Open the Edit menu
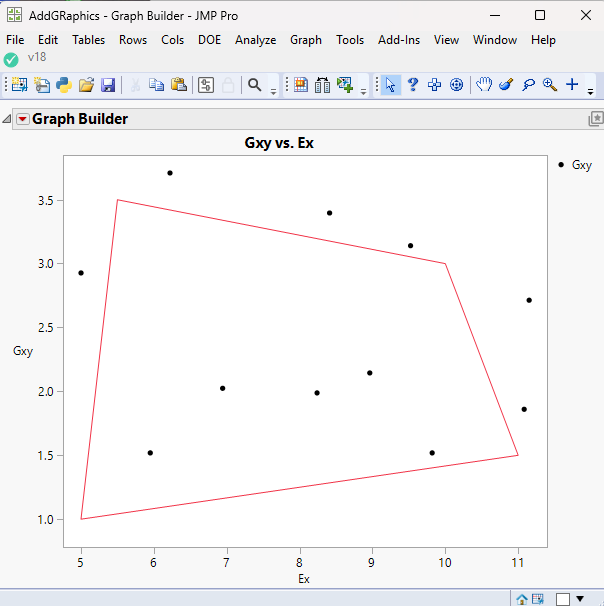Image resolution: width=604 pixels, height=606 pixels. point(48,40)
